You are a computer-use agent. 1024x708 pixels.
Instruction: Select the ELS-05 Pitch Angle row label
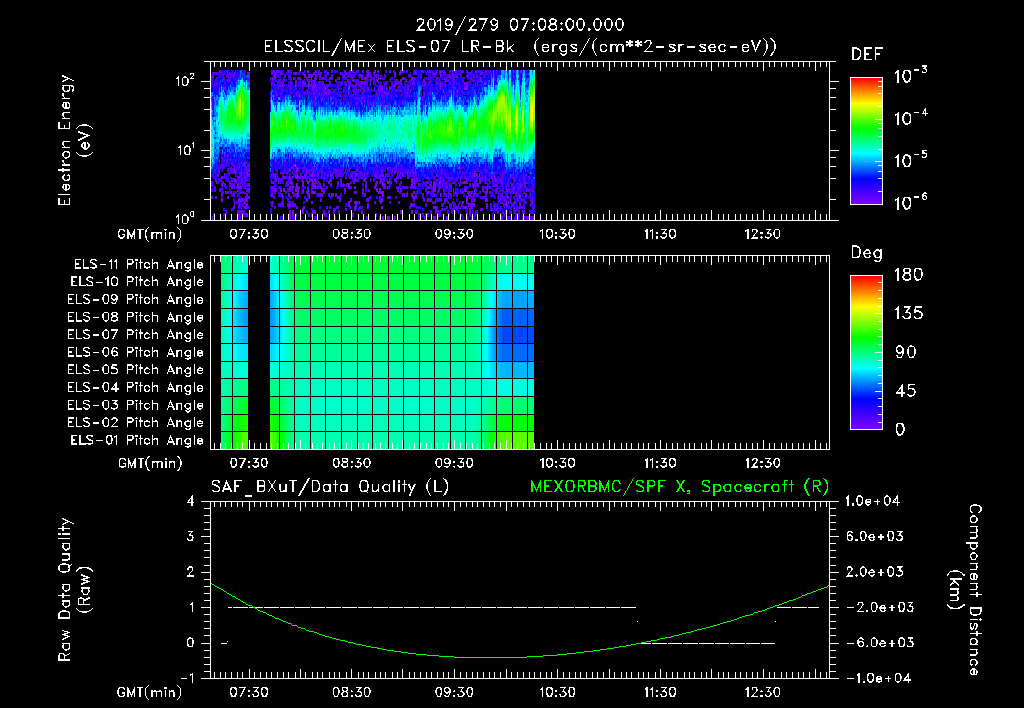(x=135, y=370)
